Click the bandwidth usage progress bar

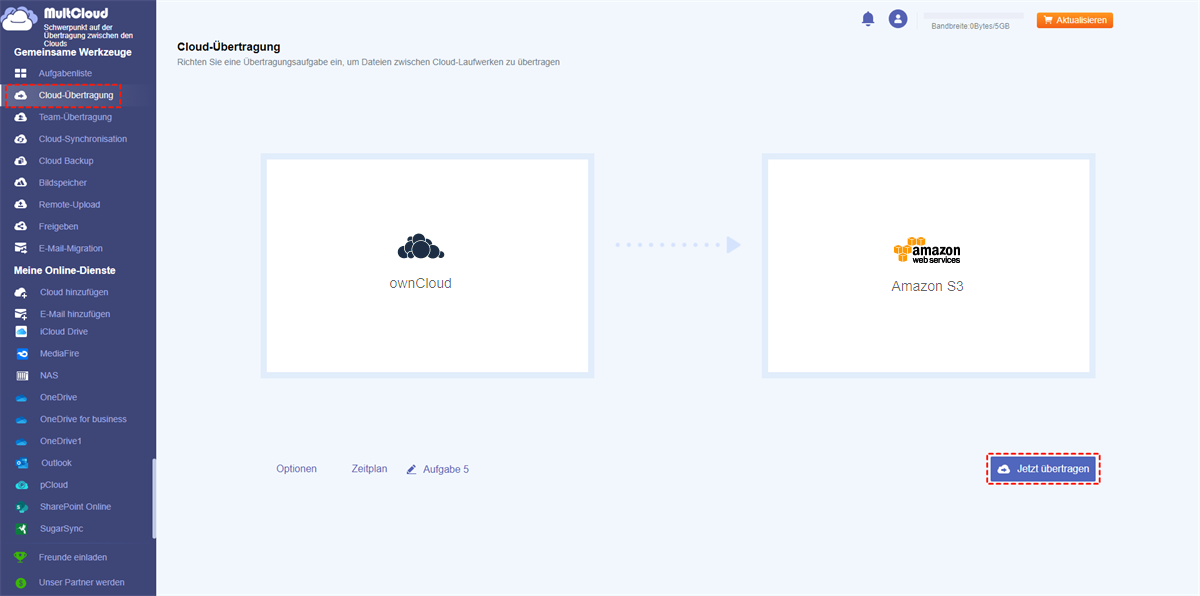click(x=975, y=16)
